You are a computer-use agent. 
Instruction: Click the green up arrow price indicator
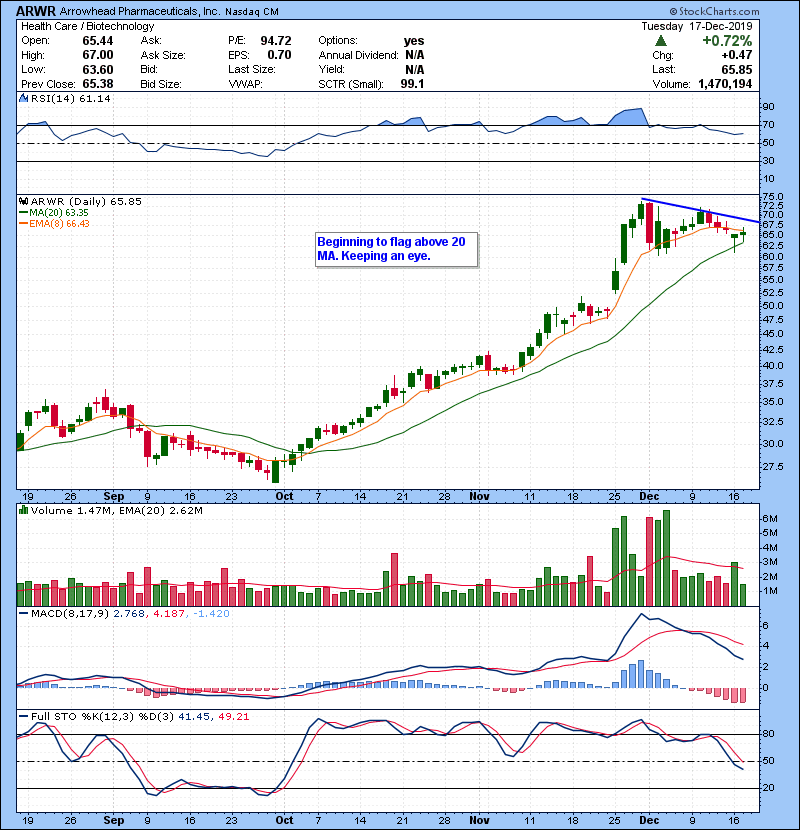tap(661, 41)
